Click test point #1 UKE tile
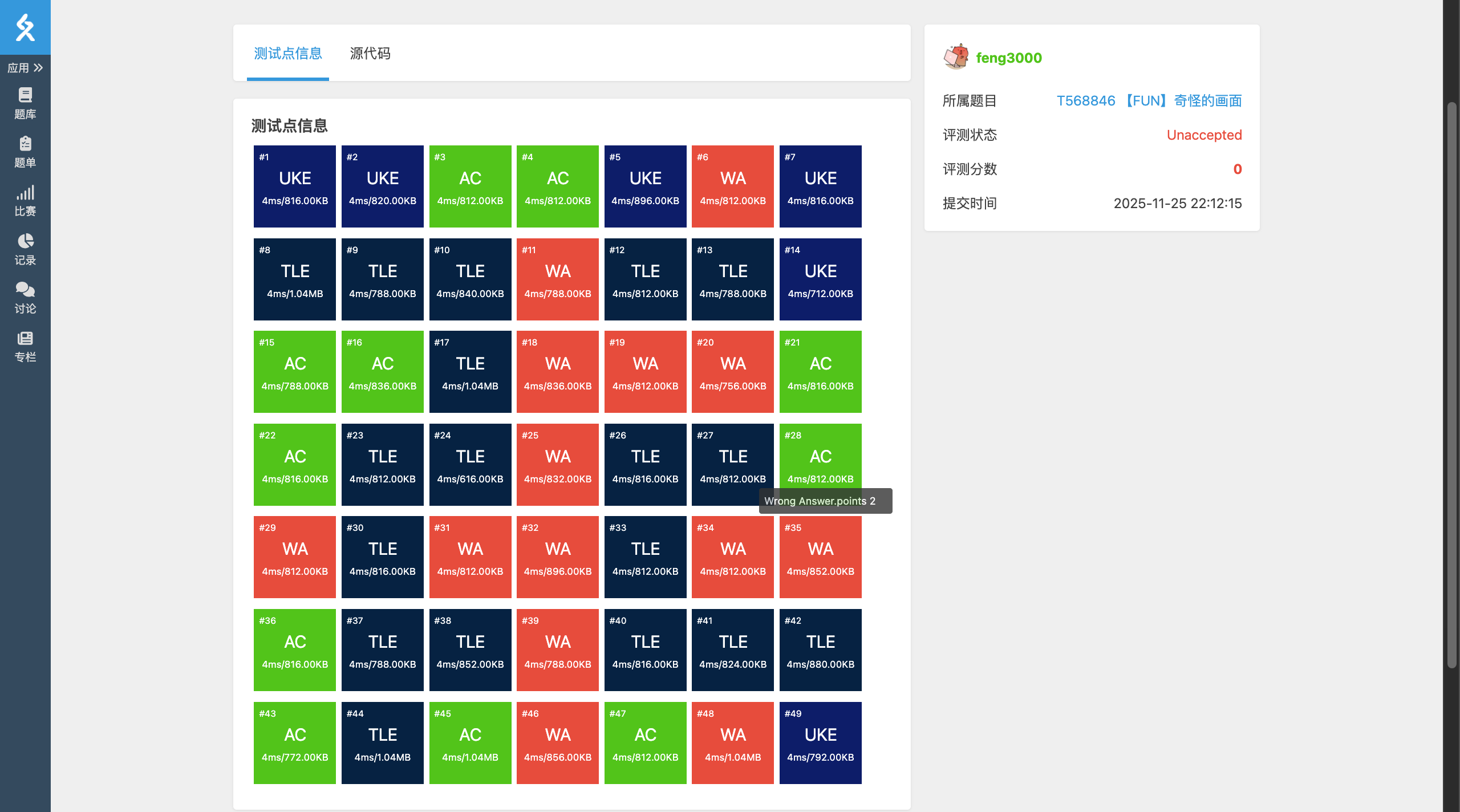Screen dimensions: 1460x812 pyautogui.click(x=295, y=186)
